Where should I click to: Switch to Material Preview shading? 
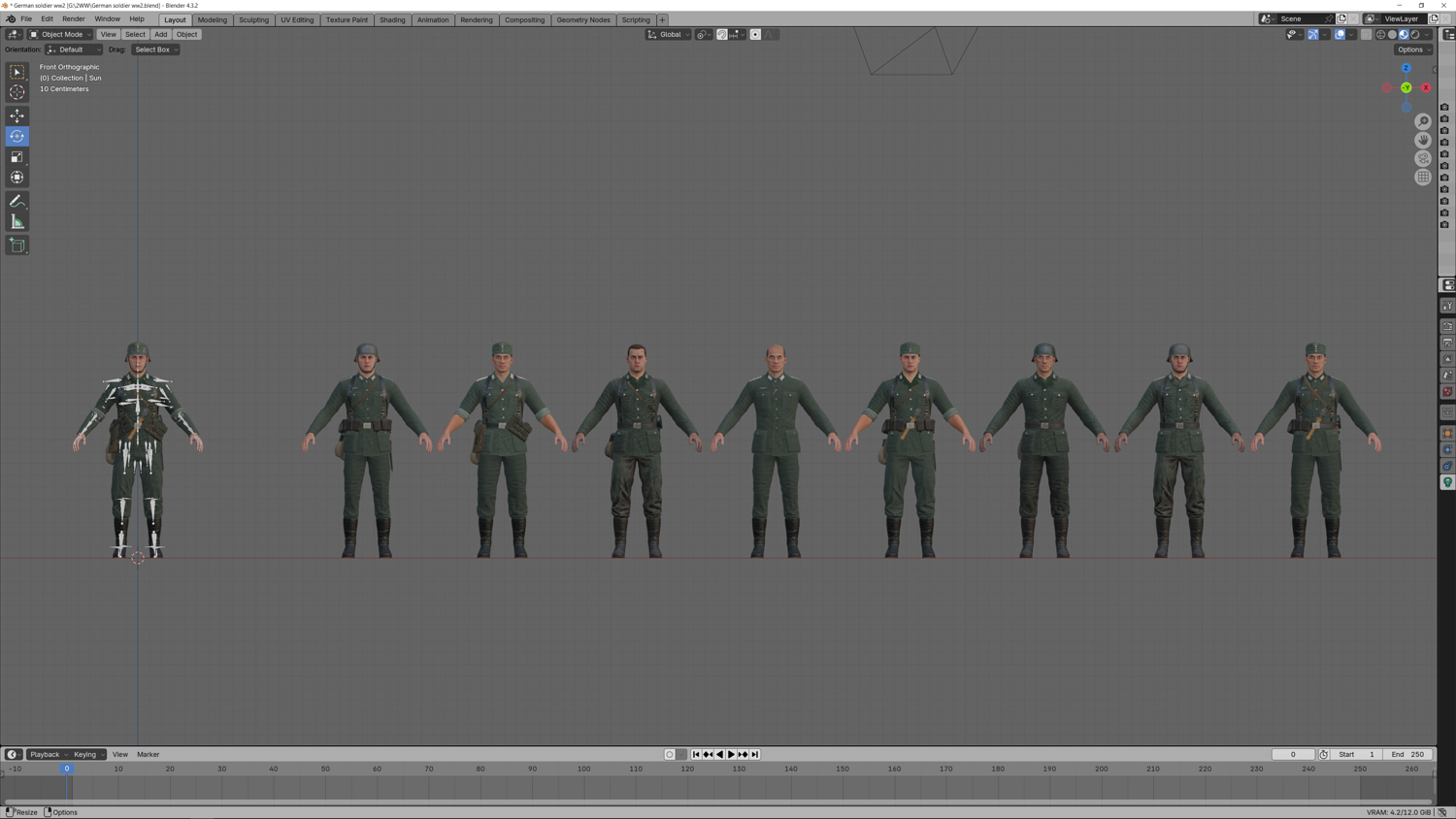tap(1404, 35)
